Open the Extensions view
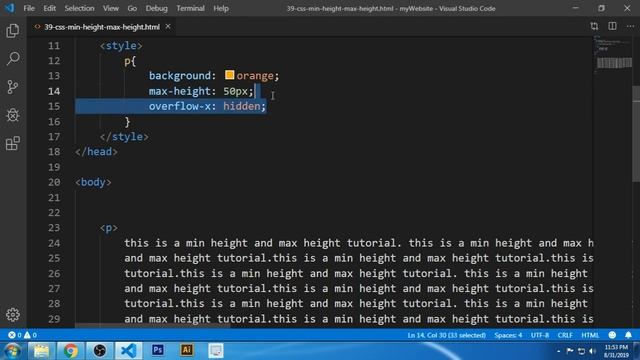The image size is (640, 360). [x=13, y=143]
